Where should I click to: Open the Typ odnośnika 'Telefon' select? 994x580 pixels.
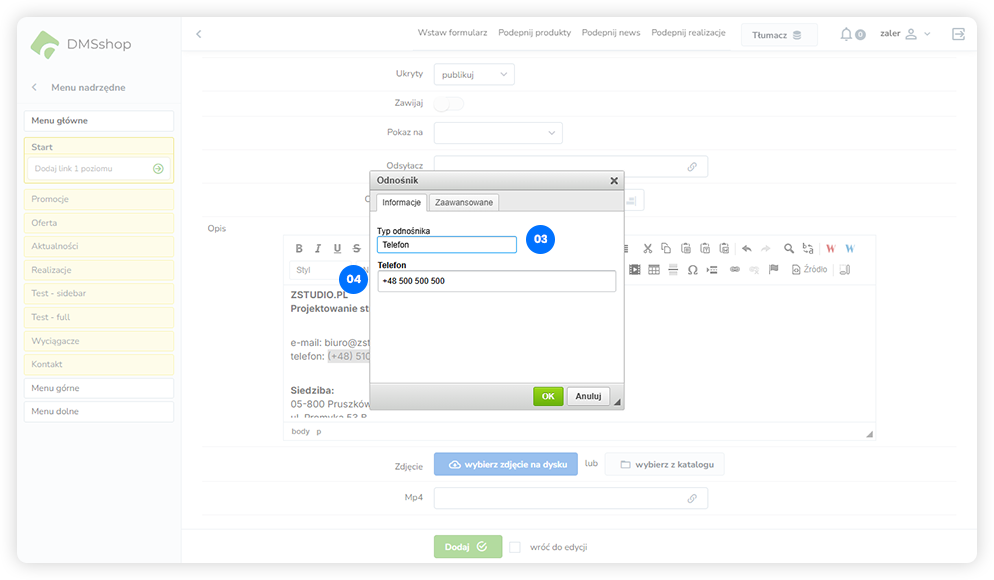coord(446,244)
